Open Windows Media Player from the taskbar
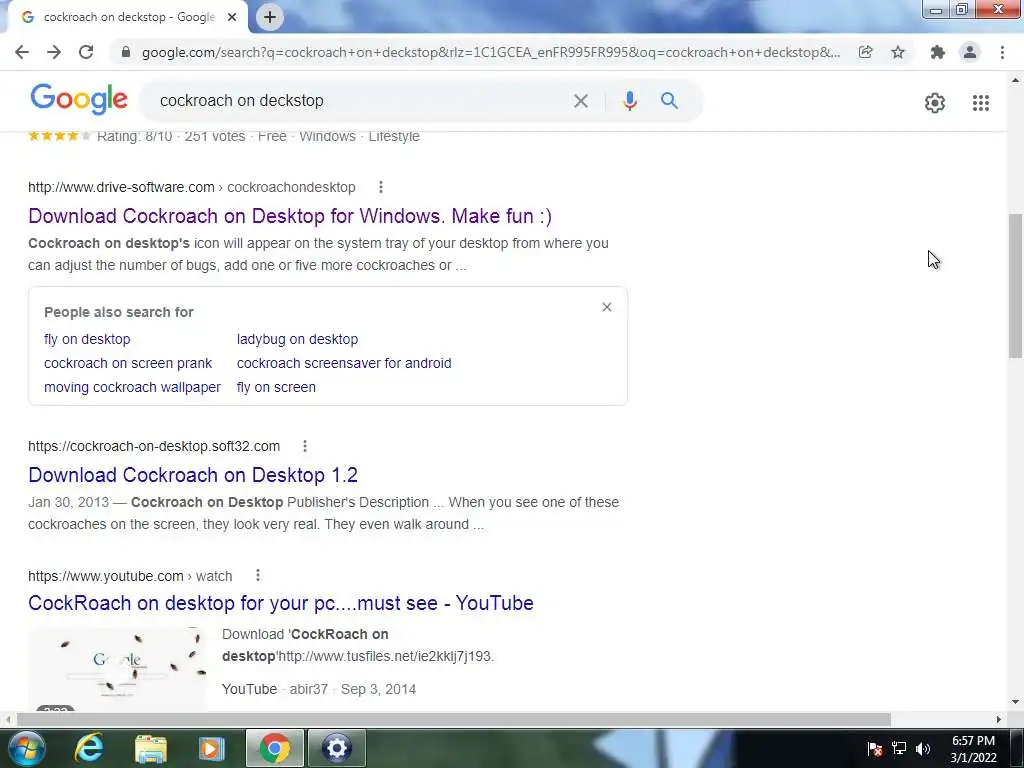 pos(212,748)
